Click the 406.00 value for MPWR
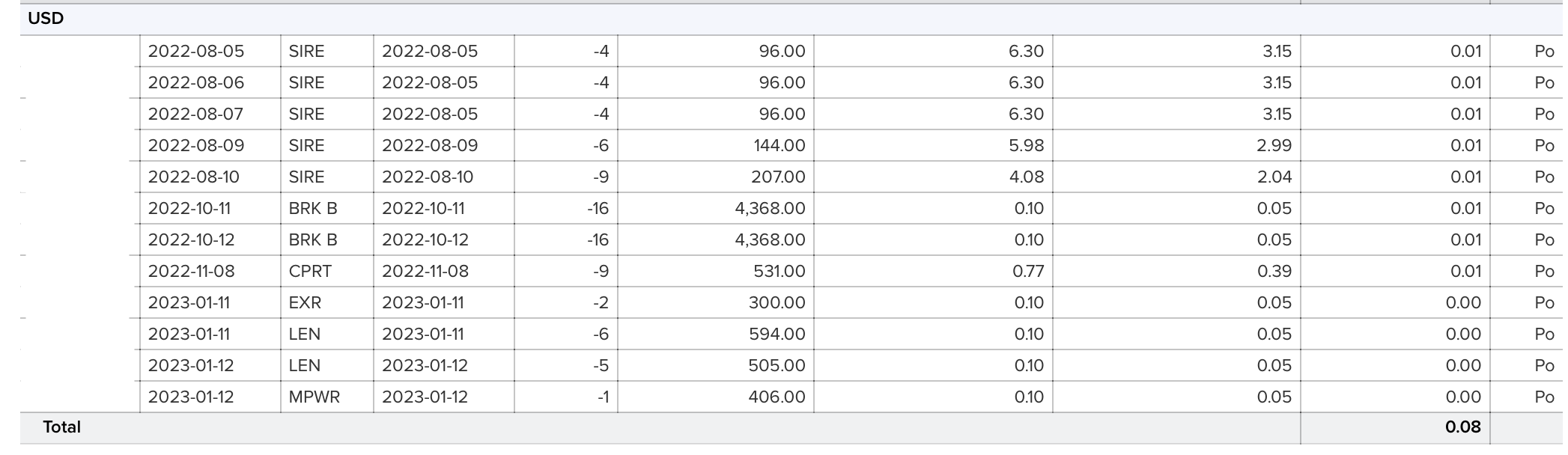1568x455 pixels. click(777, 397)
